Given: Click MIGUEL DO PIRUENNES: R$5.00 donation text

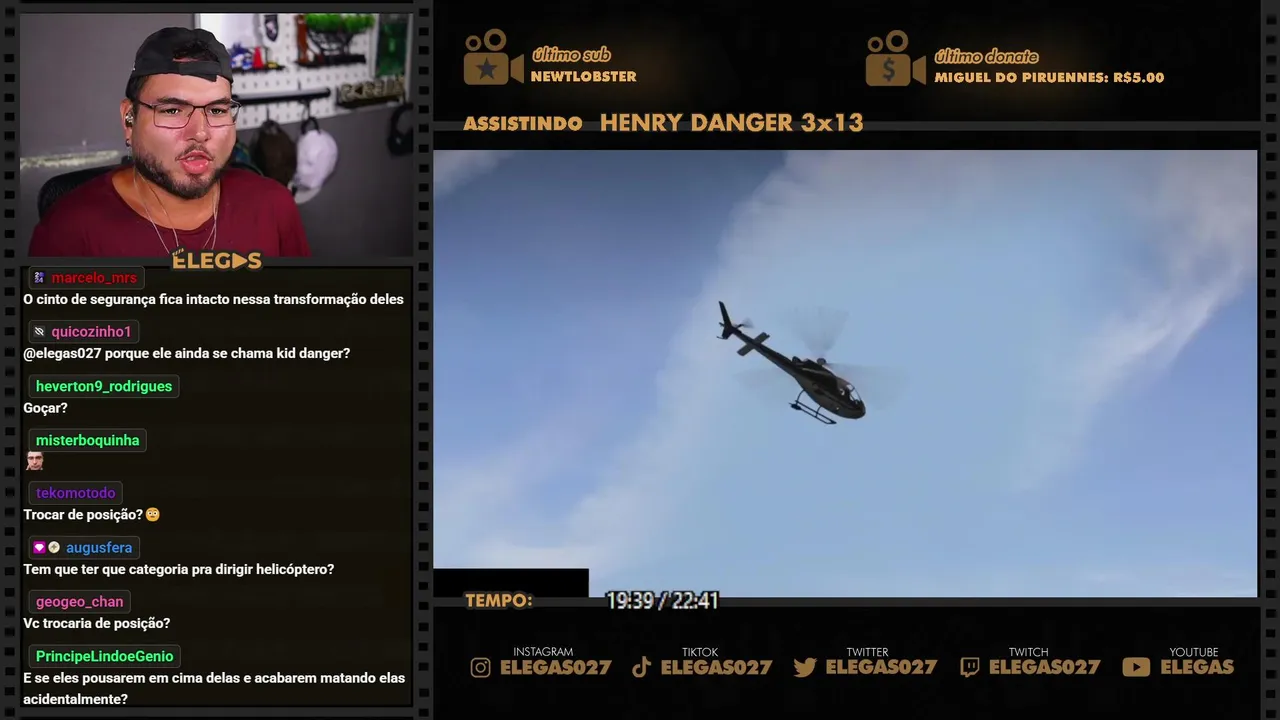Looking at the screenshot, I should (x=1049, y=77).
